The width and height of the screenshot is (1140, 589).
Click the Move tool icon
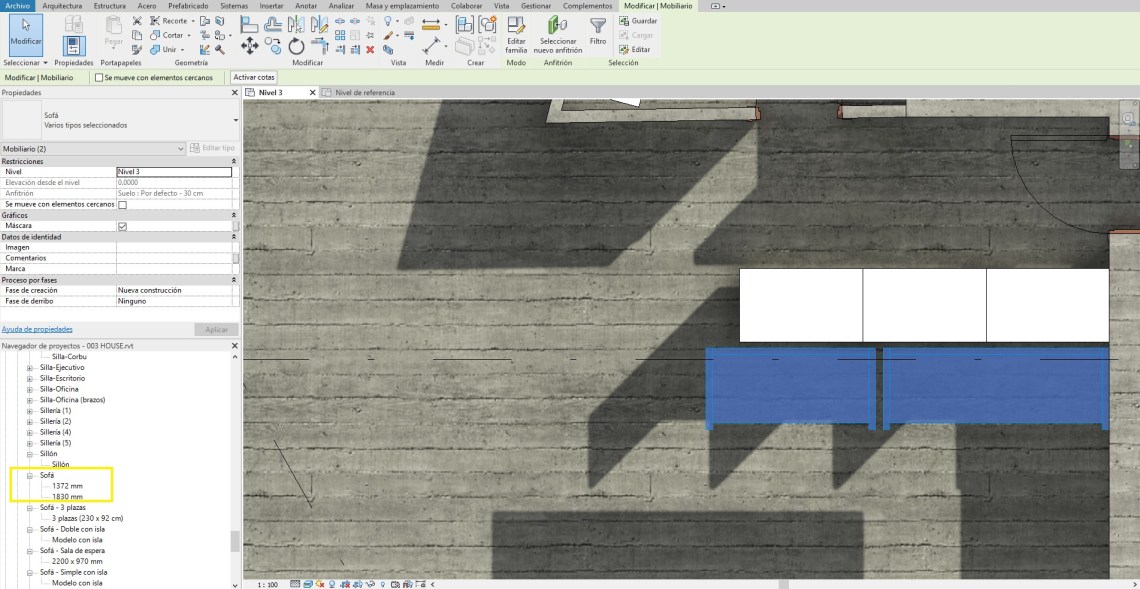click(x=250, y=46)
